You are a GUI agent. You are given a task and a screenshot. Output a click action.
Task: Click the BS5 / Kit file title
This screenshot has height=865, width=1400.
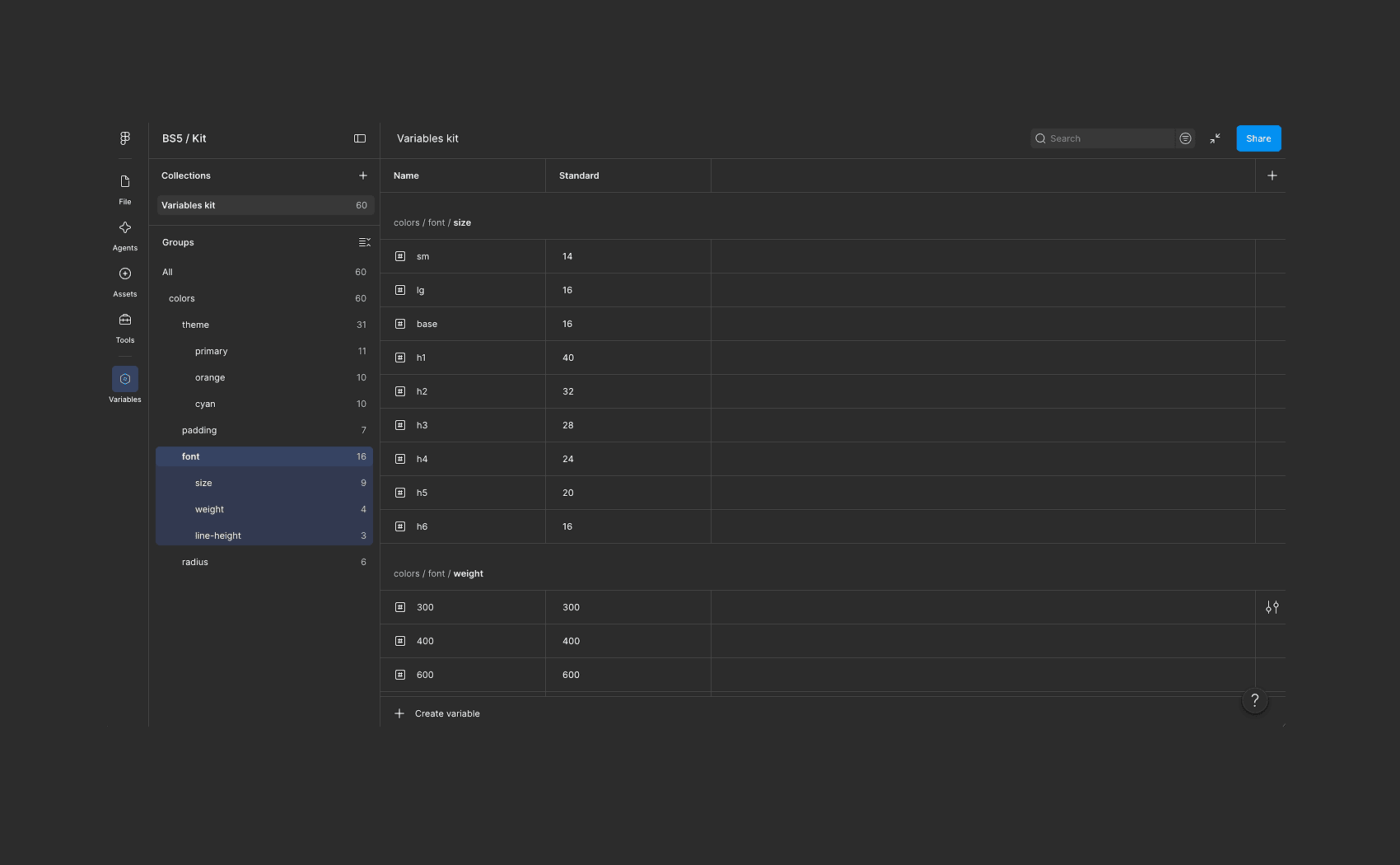[184, 138]
